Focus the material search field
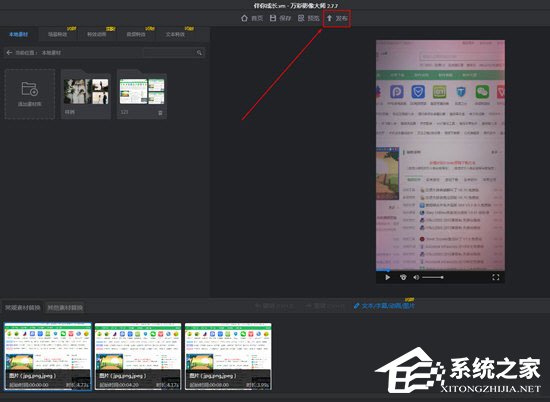 point(169,53)
